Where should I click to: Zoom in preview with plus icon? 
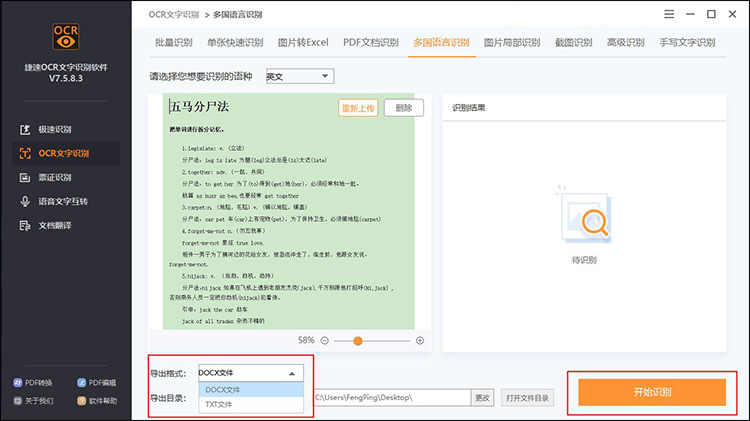click(420, 341)
